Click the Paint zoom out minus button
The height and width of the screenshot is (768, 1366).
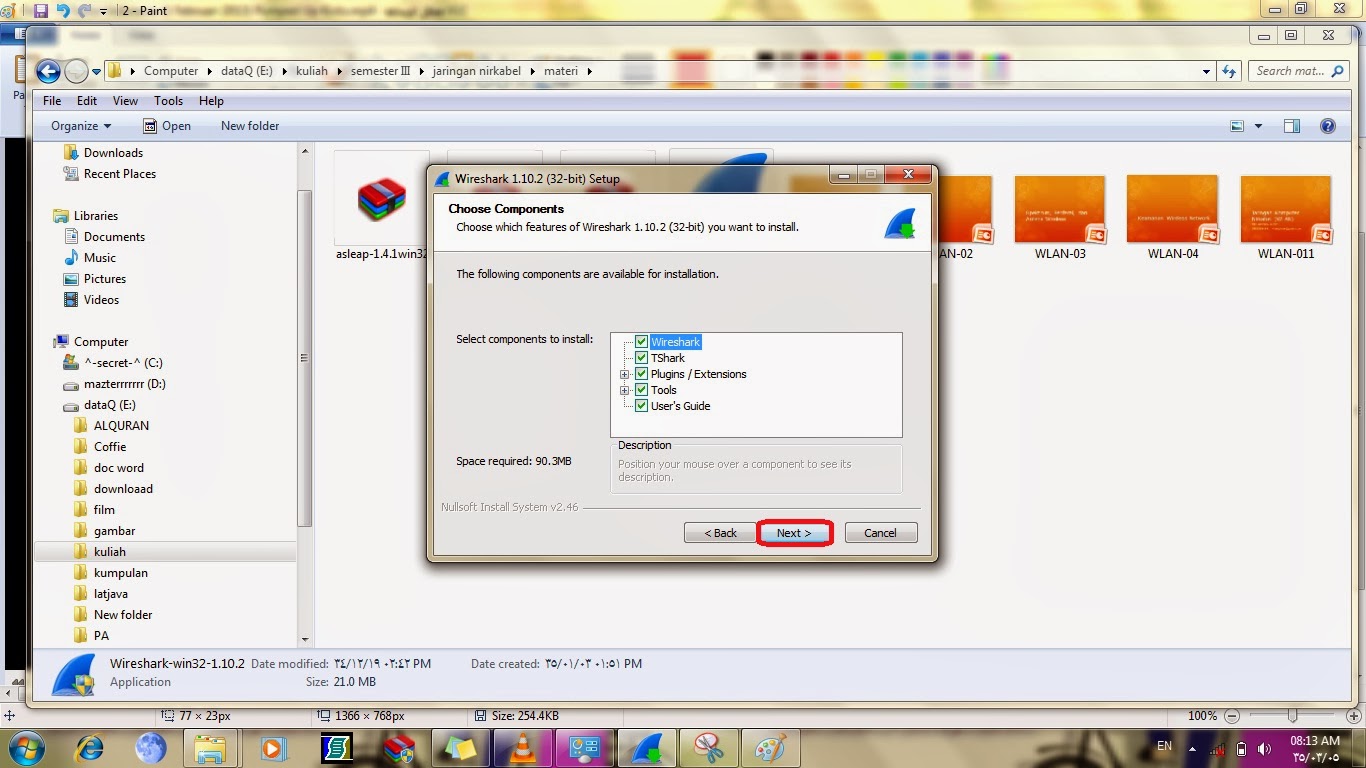[x=1232, y=716]
